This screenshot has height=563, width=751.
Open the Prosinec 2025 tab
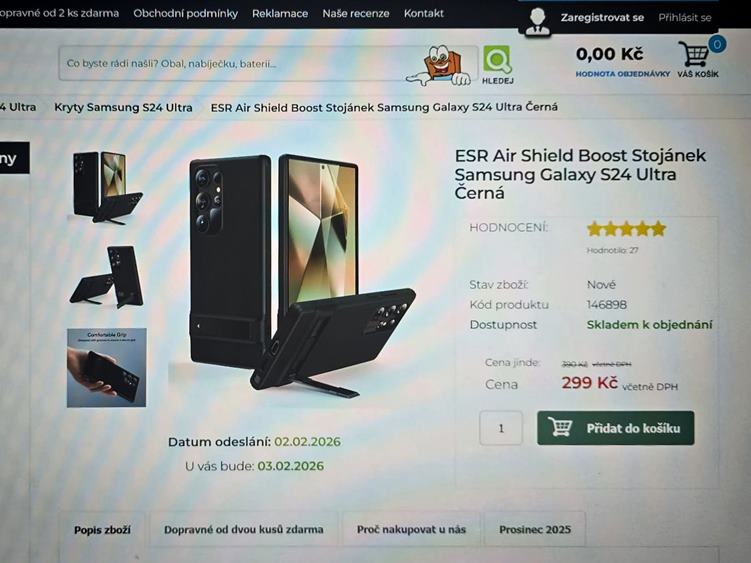(x=535, y=529)
